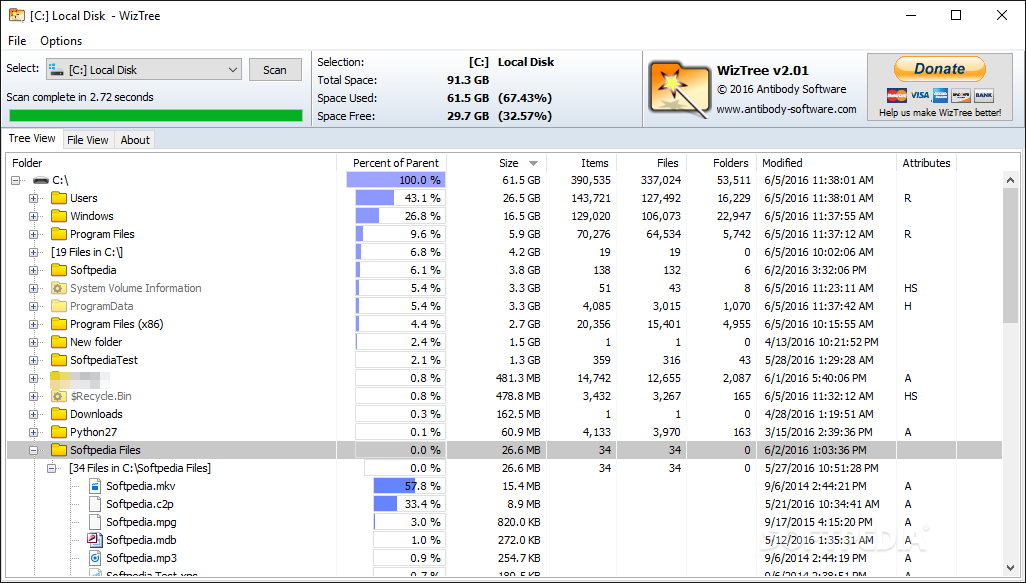Click the Donate button
Viewport: 1026px width, 583px height.
[x=940, y=69]
